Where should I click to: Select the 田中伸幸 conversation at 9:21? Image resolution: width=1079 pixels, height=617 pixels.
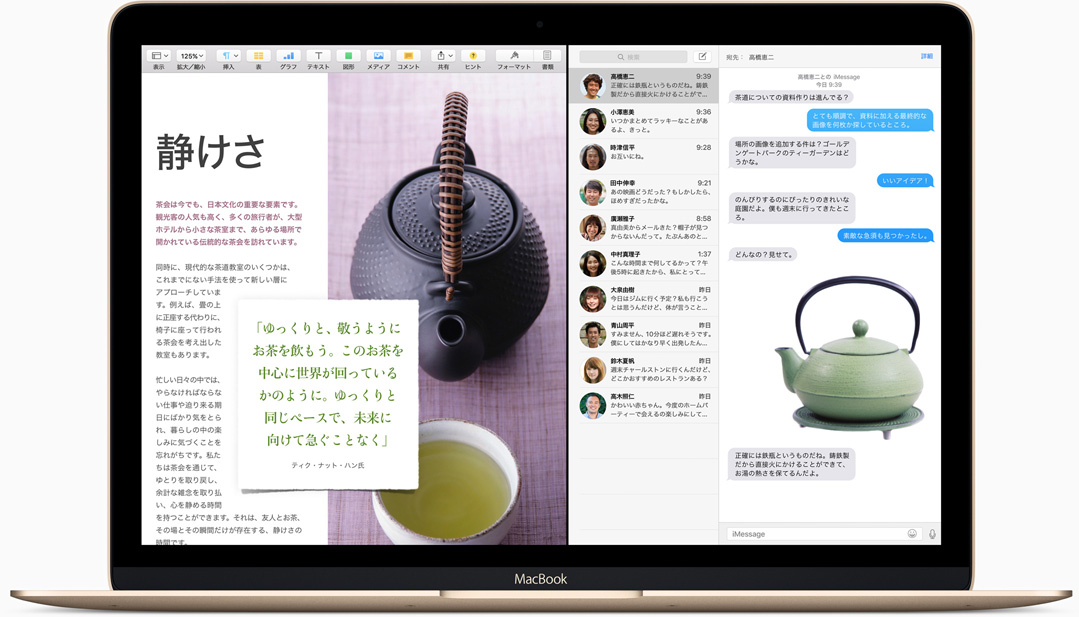click(x=644, y=193)
